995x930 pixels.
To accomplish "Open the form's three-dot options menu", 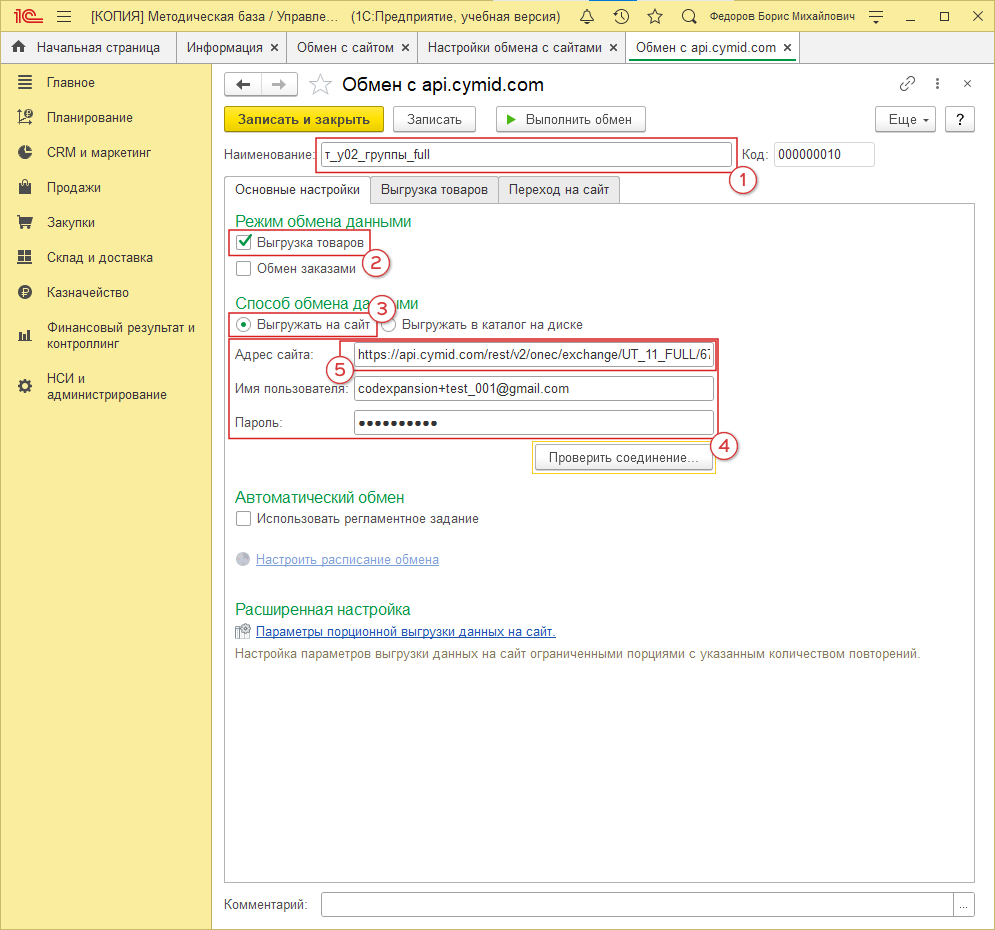I will coord(937,84).
